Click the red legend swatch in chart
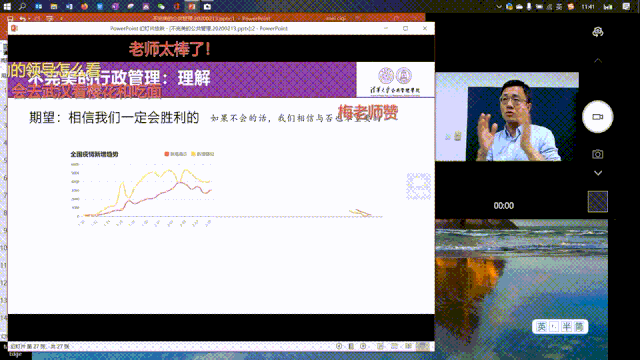Viewport: 640px width, 360px height. click(x=167, y=154)
